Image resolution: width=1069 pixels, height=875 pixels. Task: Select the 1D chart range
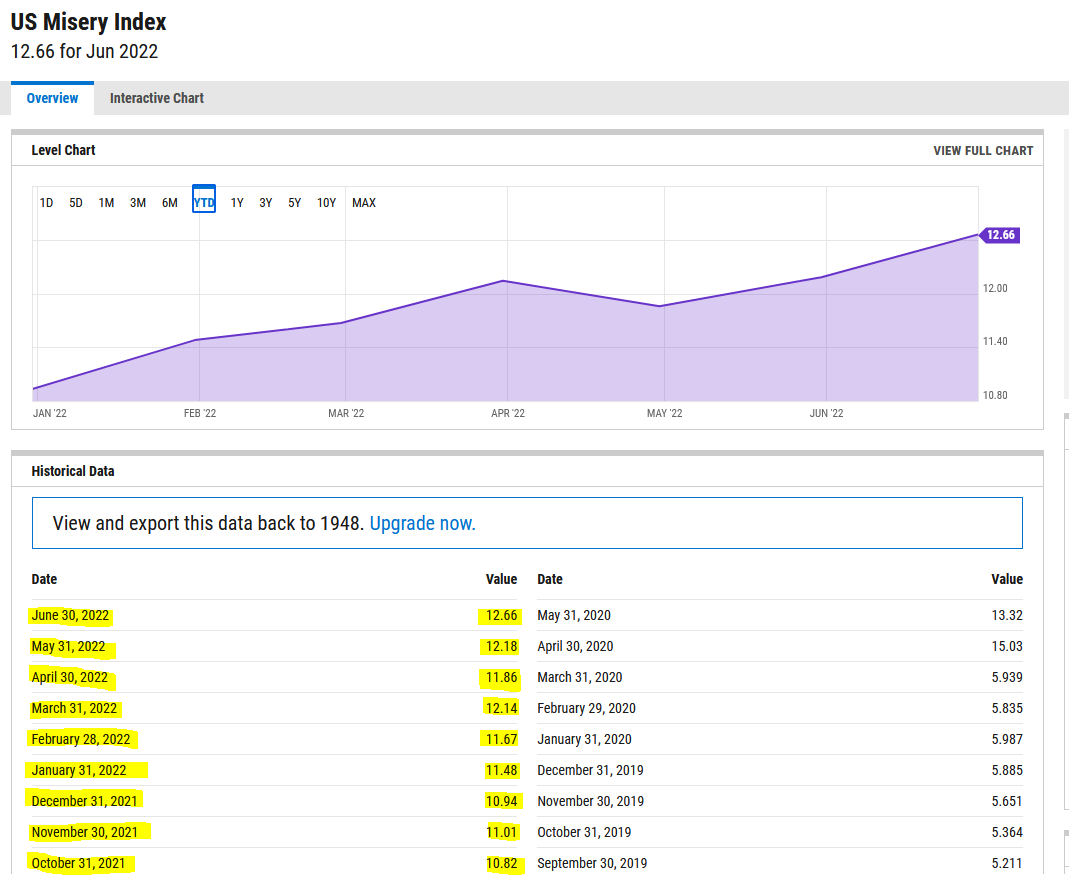tap(46, 203)
